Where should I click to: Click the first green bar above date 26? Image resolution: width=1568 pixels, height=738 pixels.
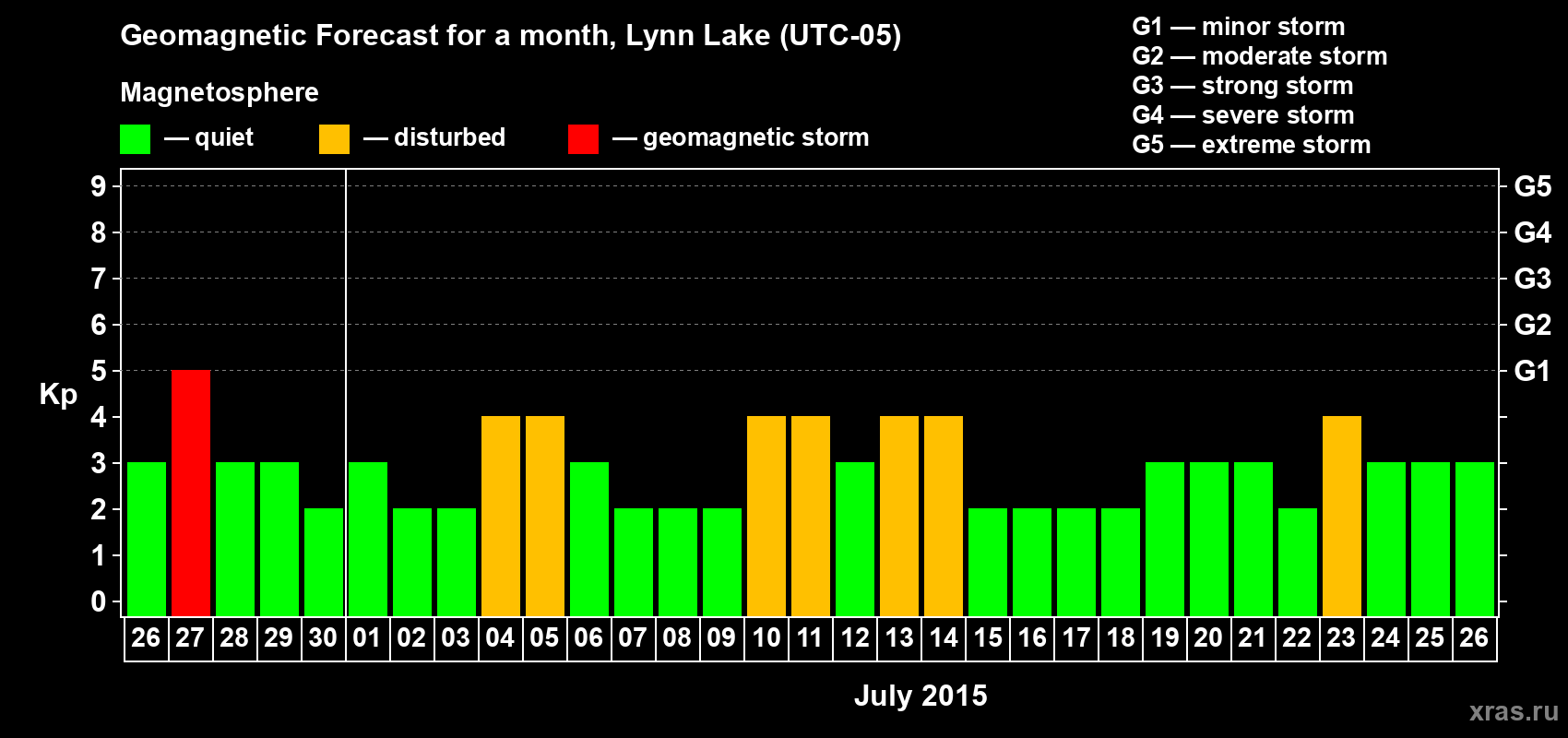(x=147, y=539)
